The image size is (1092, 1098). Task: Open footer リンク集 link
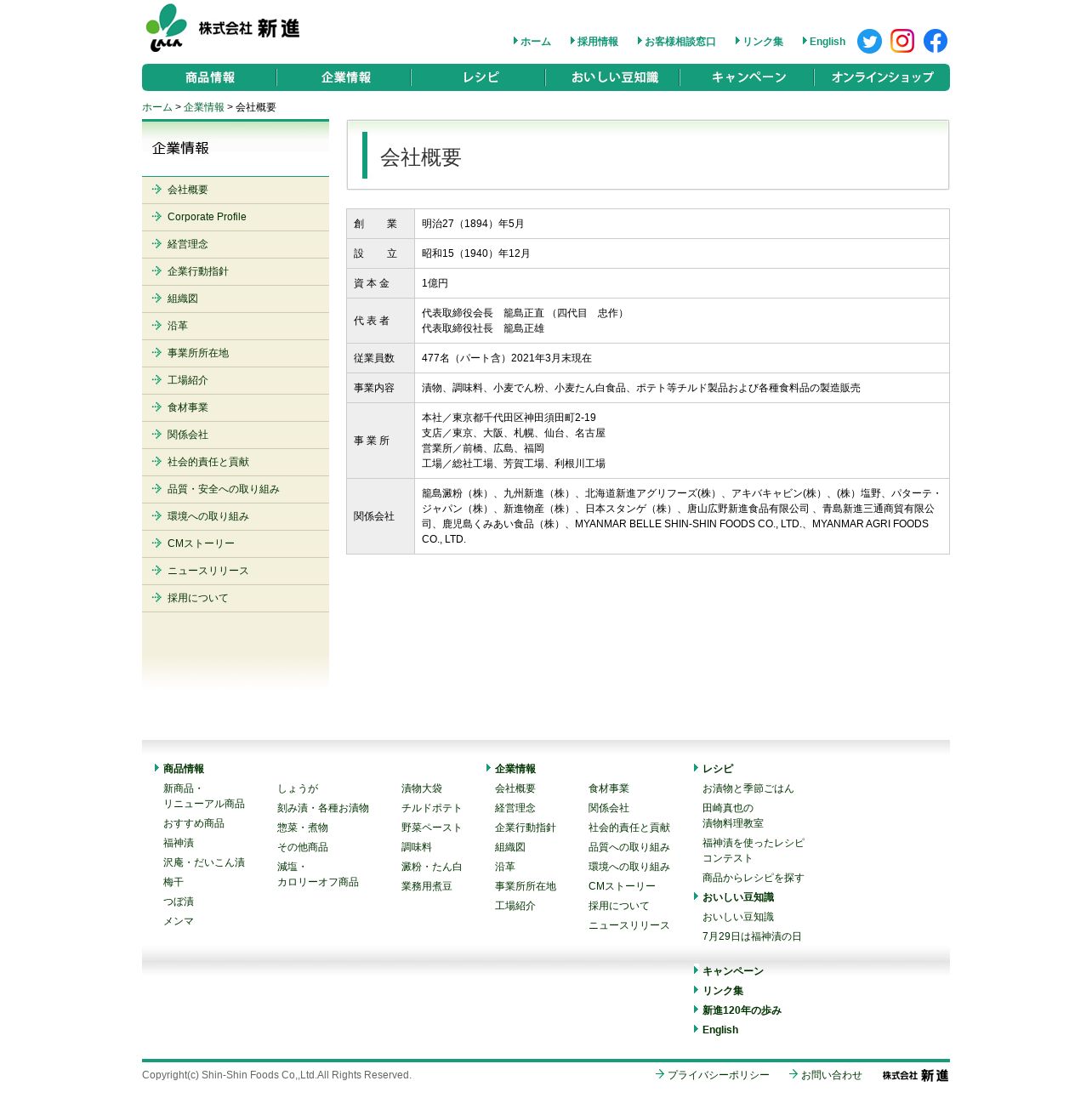click(x=723, y=991)
